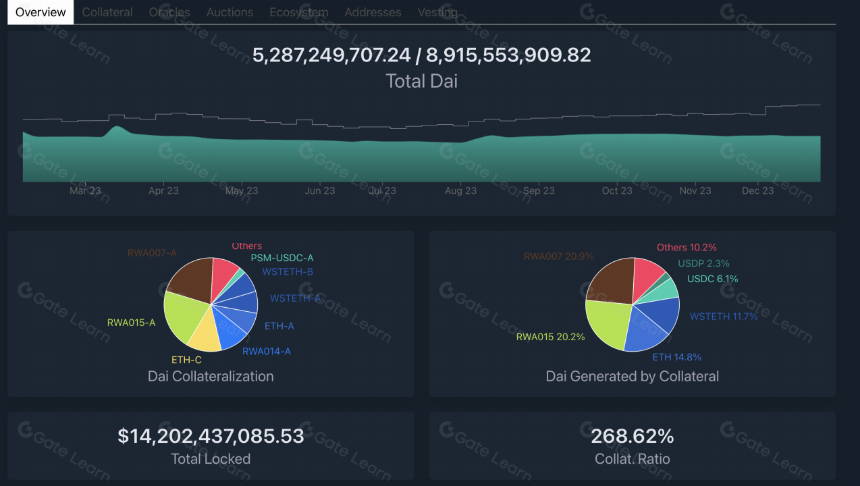860x486 pixels.
Task: Select the Ecosystem tab
Action: (299, 12)
